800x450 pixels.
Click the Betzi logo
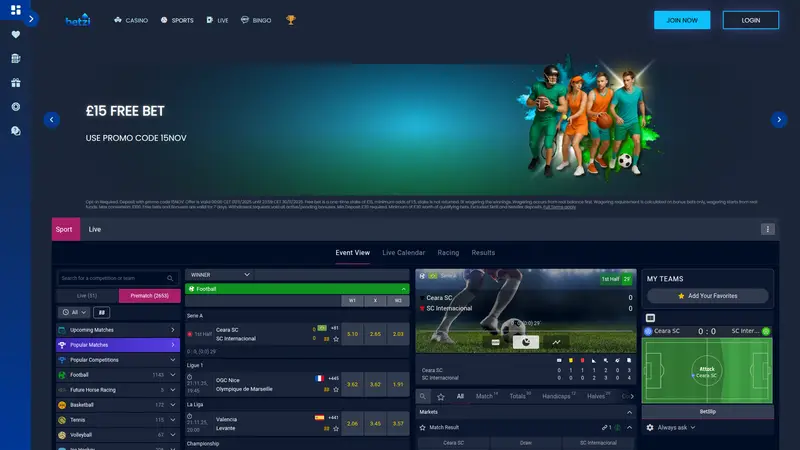point(78,20)
